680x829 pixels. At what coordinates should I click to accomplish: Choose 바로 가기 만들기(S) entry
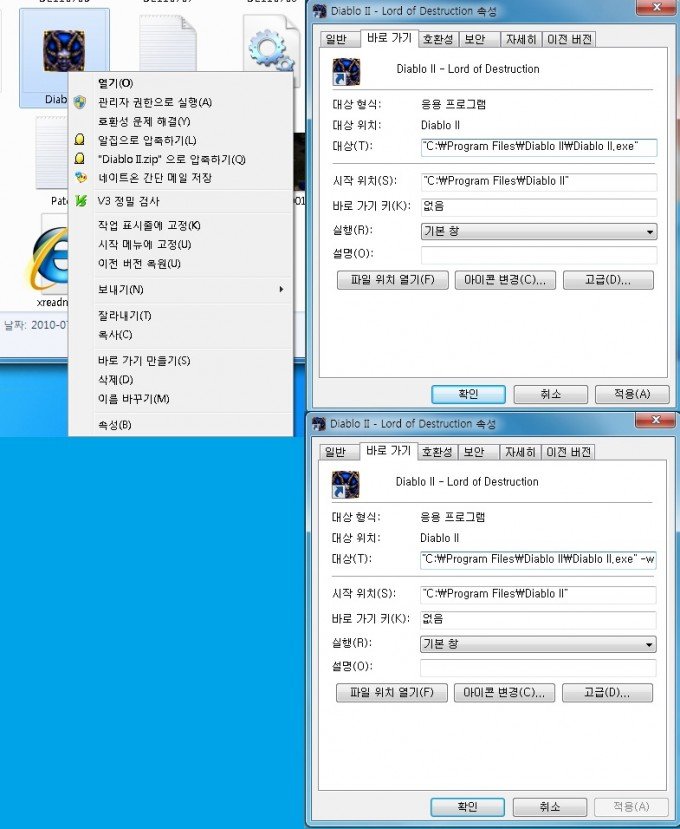coord(144,361)
